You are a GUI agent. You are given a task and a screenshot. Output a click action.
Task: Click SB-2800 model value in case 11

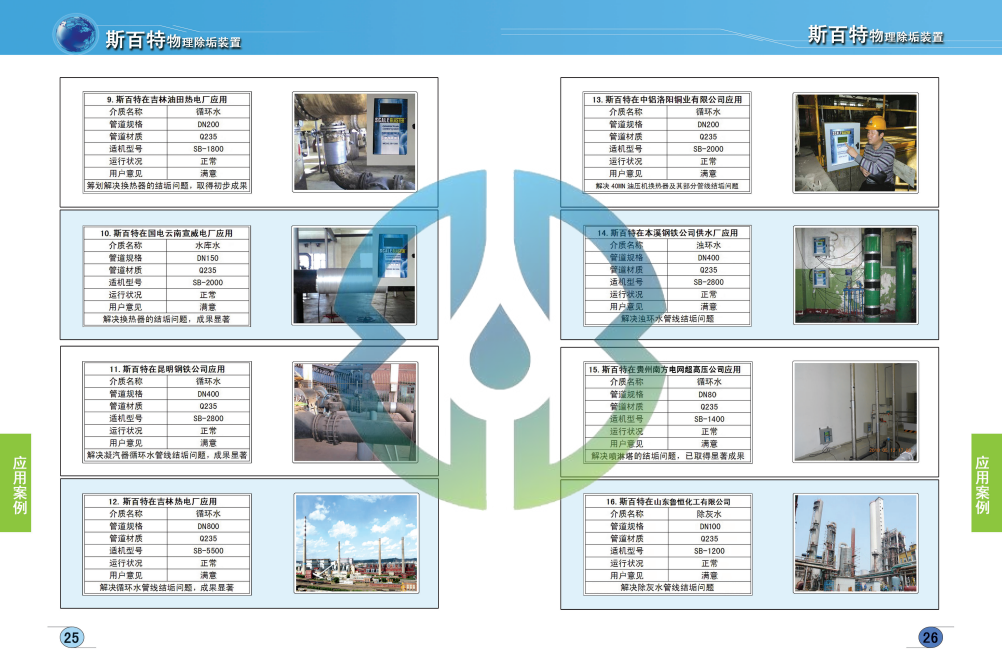coord(208,418)
